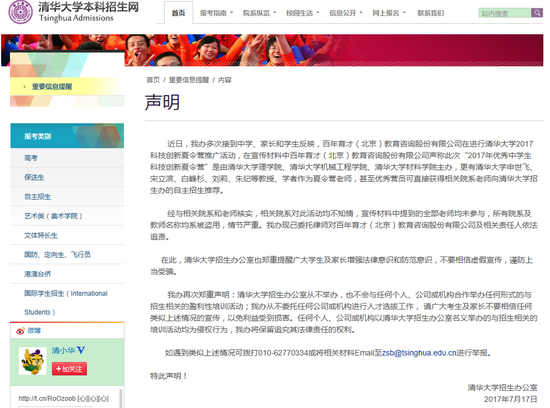The image size is (550, 408).
Task: Select 保送生 in the sidebar list
Action: [67, 178]
